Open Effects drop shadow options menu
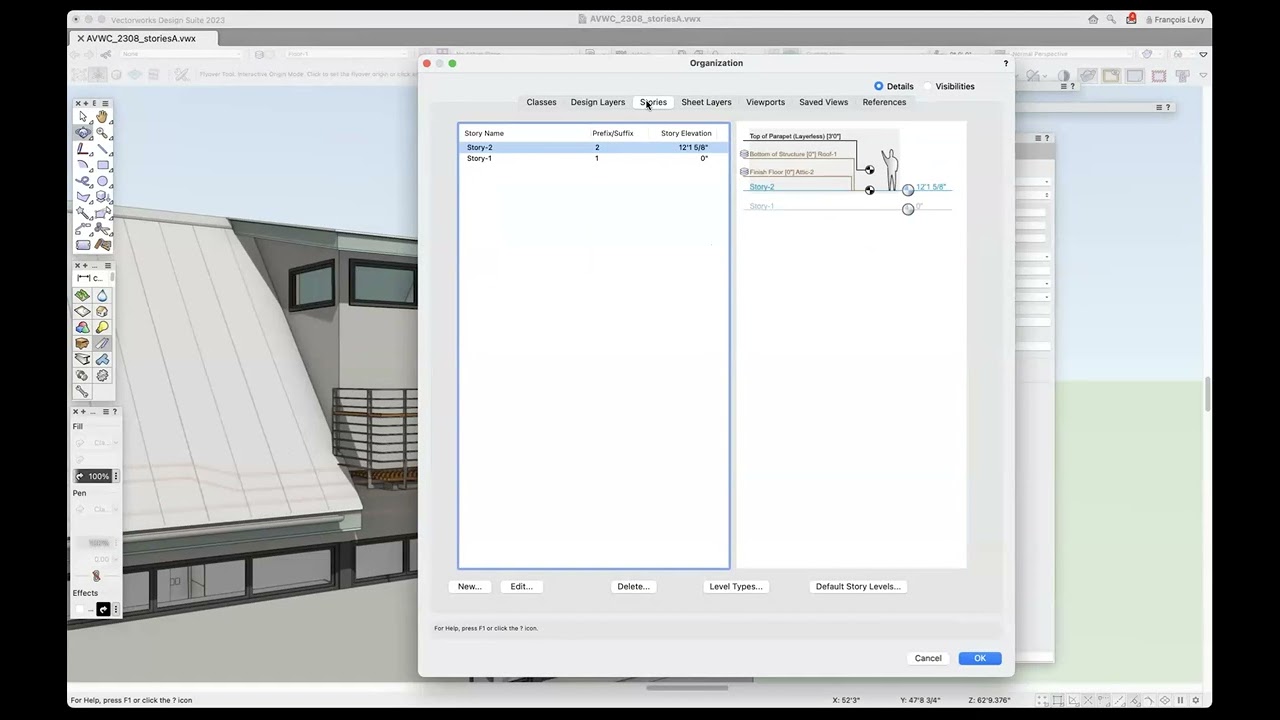 click(115, 609)
